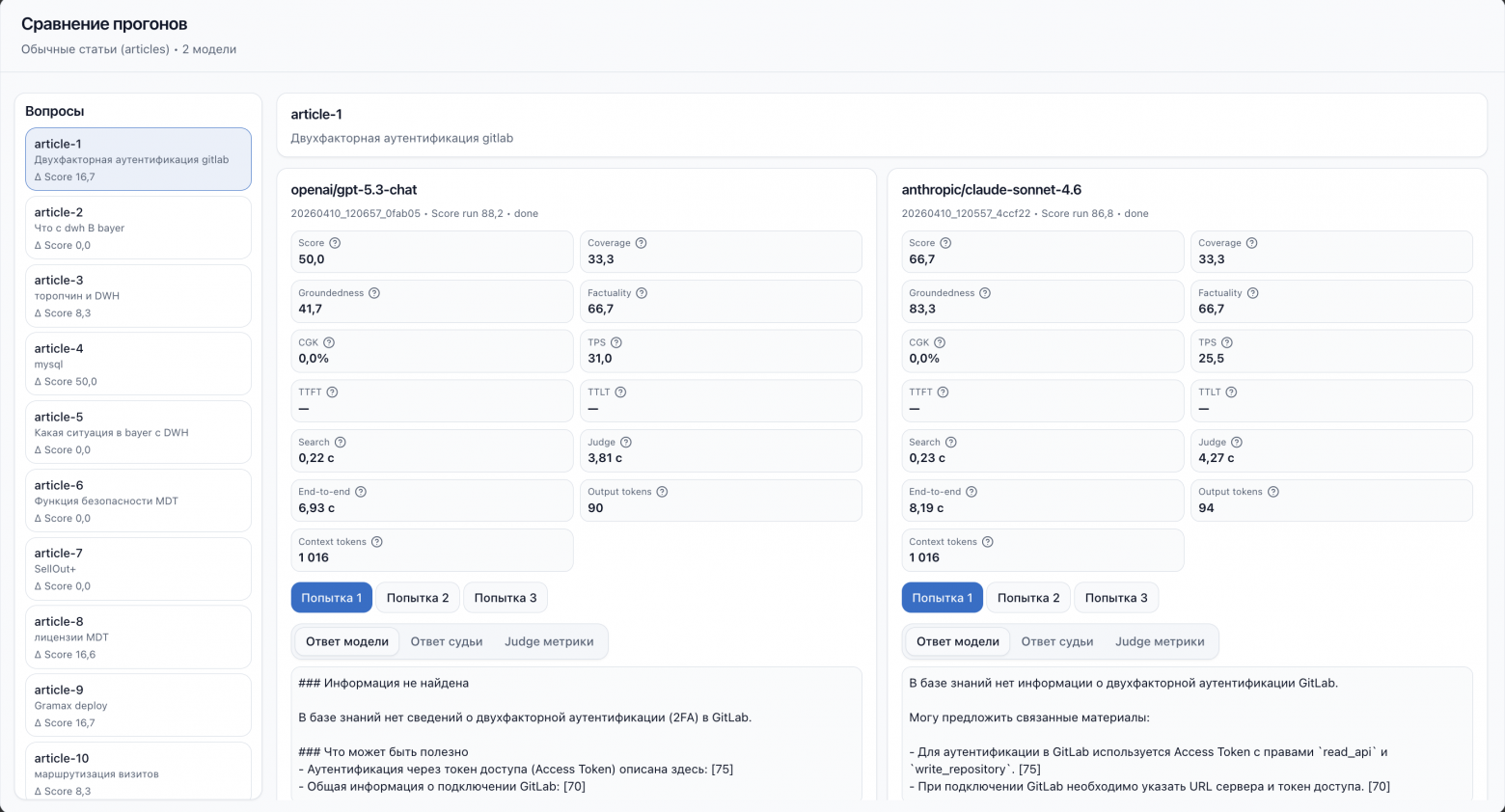
Task: Click CGK info icon in gpt-5.3-chat panel
Action: [329, 342]
